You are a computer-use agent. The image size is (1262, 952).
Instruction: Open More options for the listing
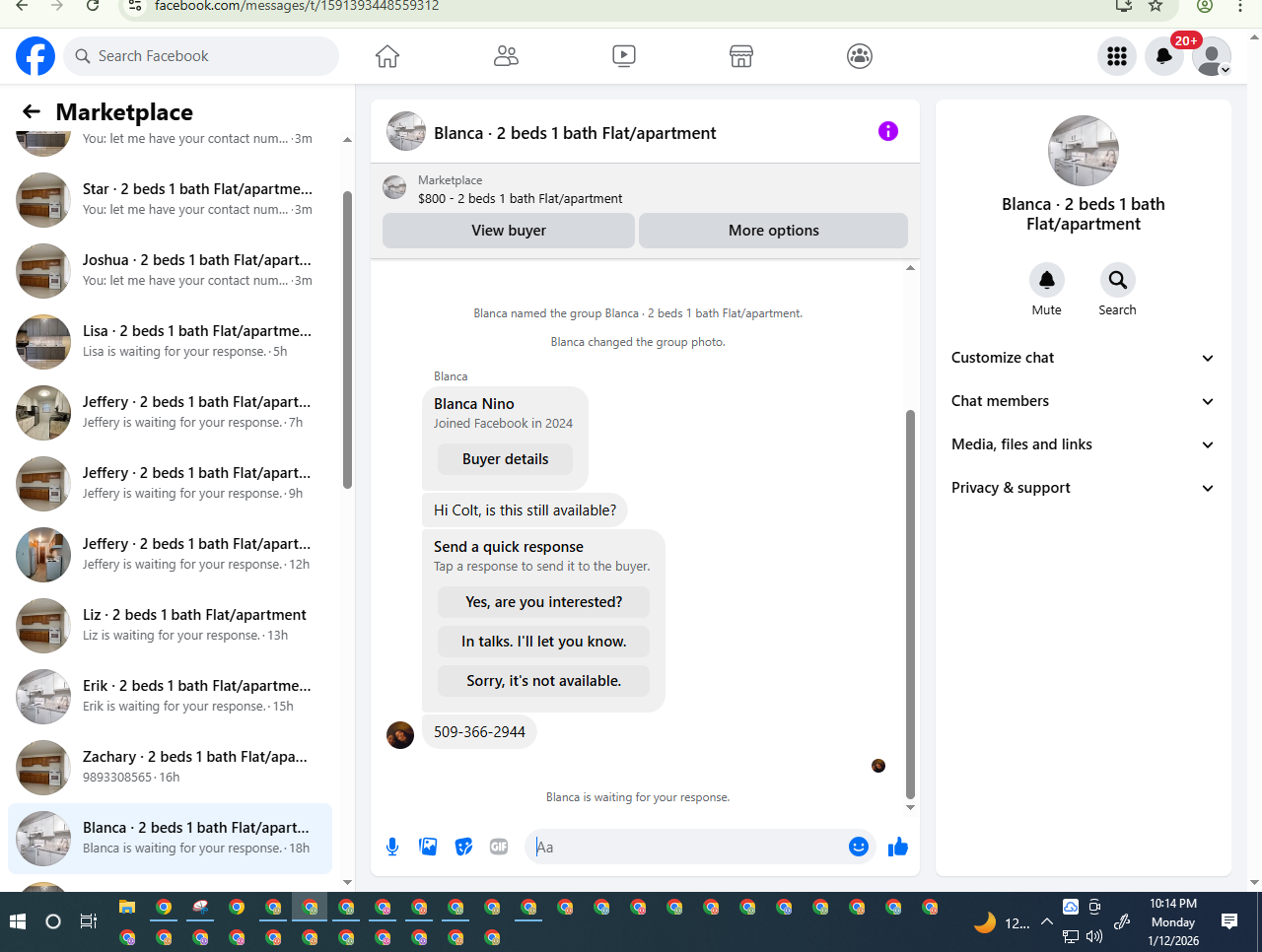774,231
